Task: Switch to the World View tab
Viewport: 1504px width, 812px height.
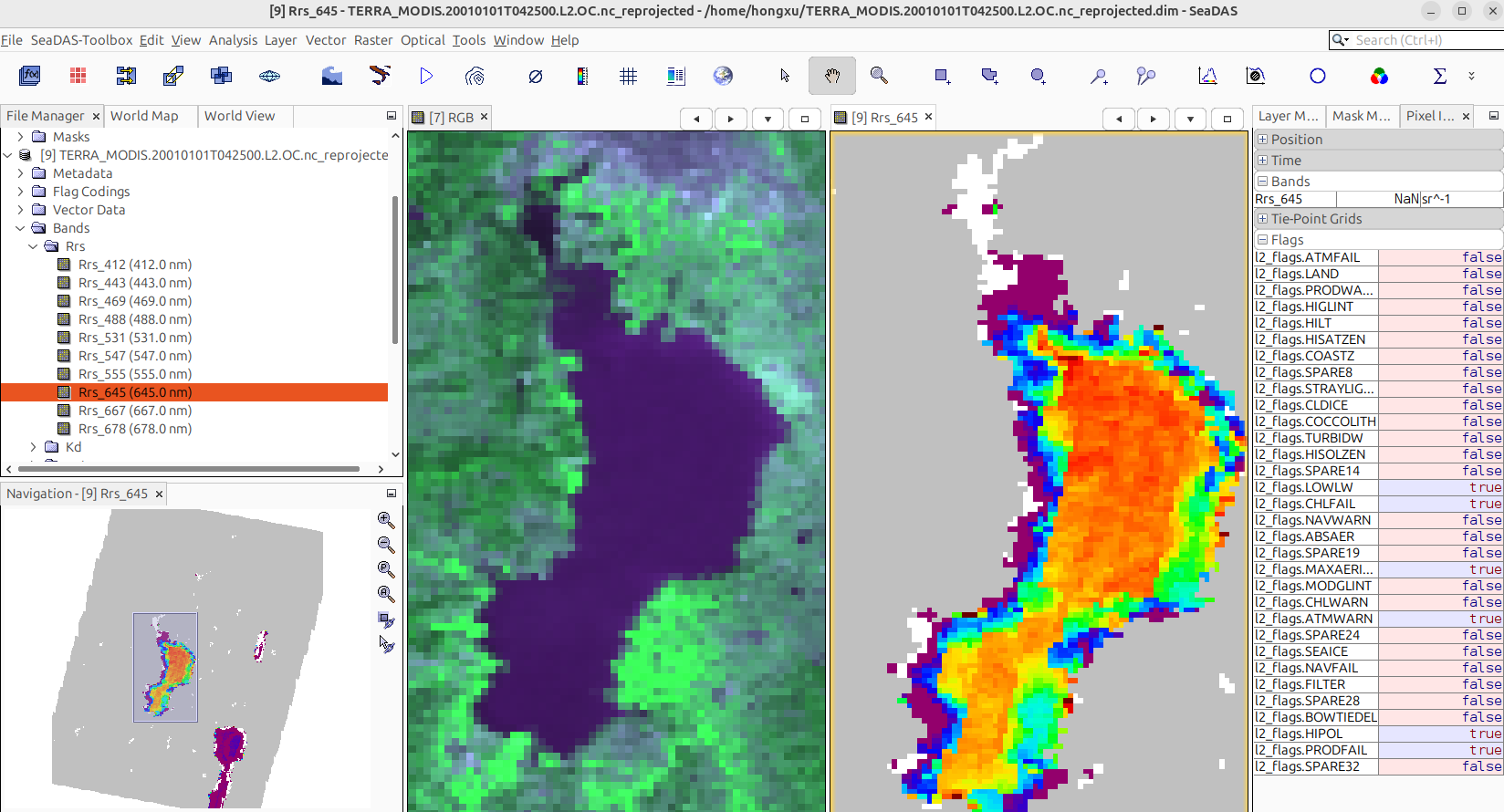Action: point(239,116)
